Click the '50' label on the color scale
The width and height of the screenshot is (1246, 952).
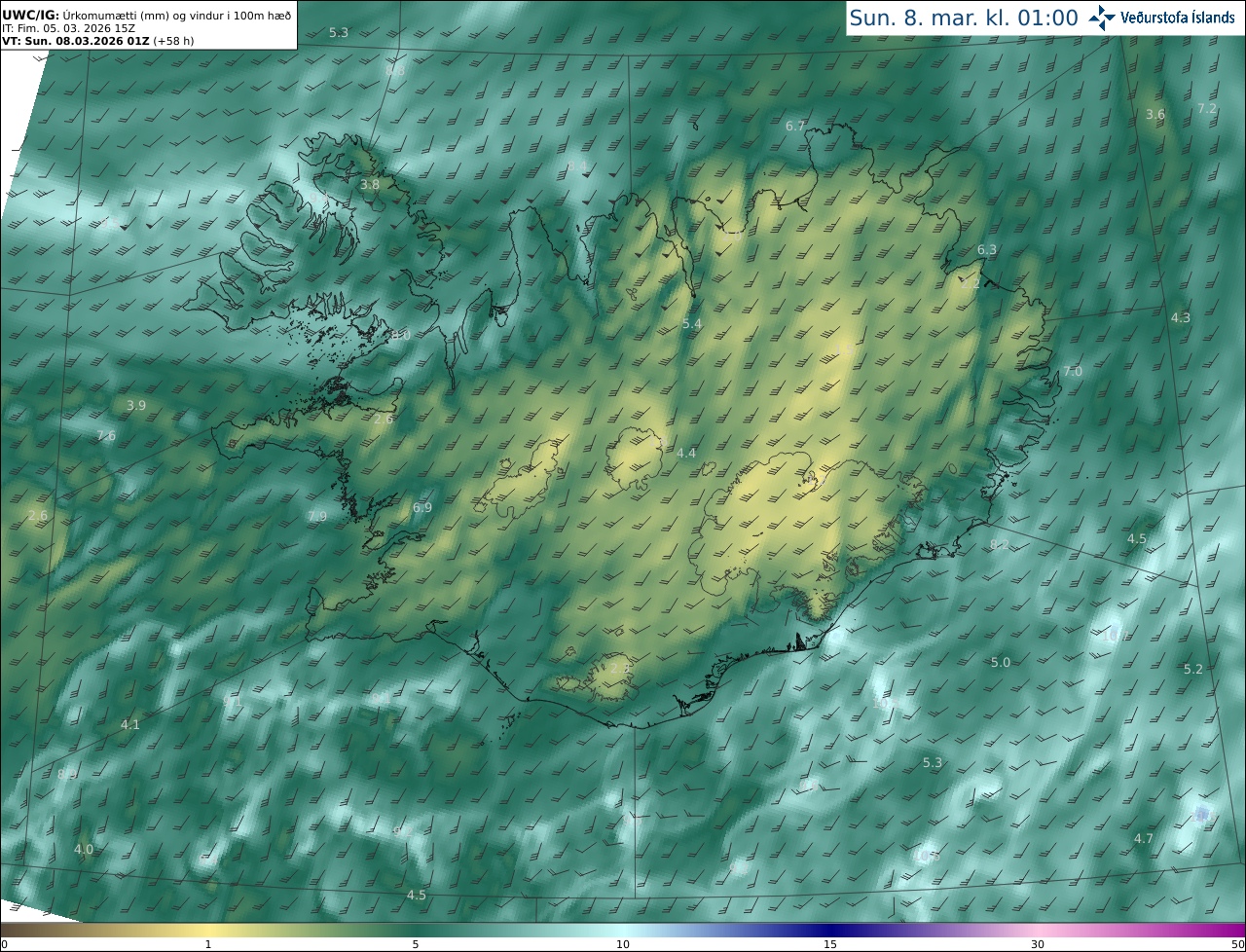(x=1237, y=944)
